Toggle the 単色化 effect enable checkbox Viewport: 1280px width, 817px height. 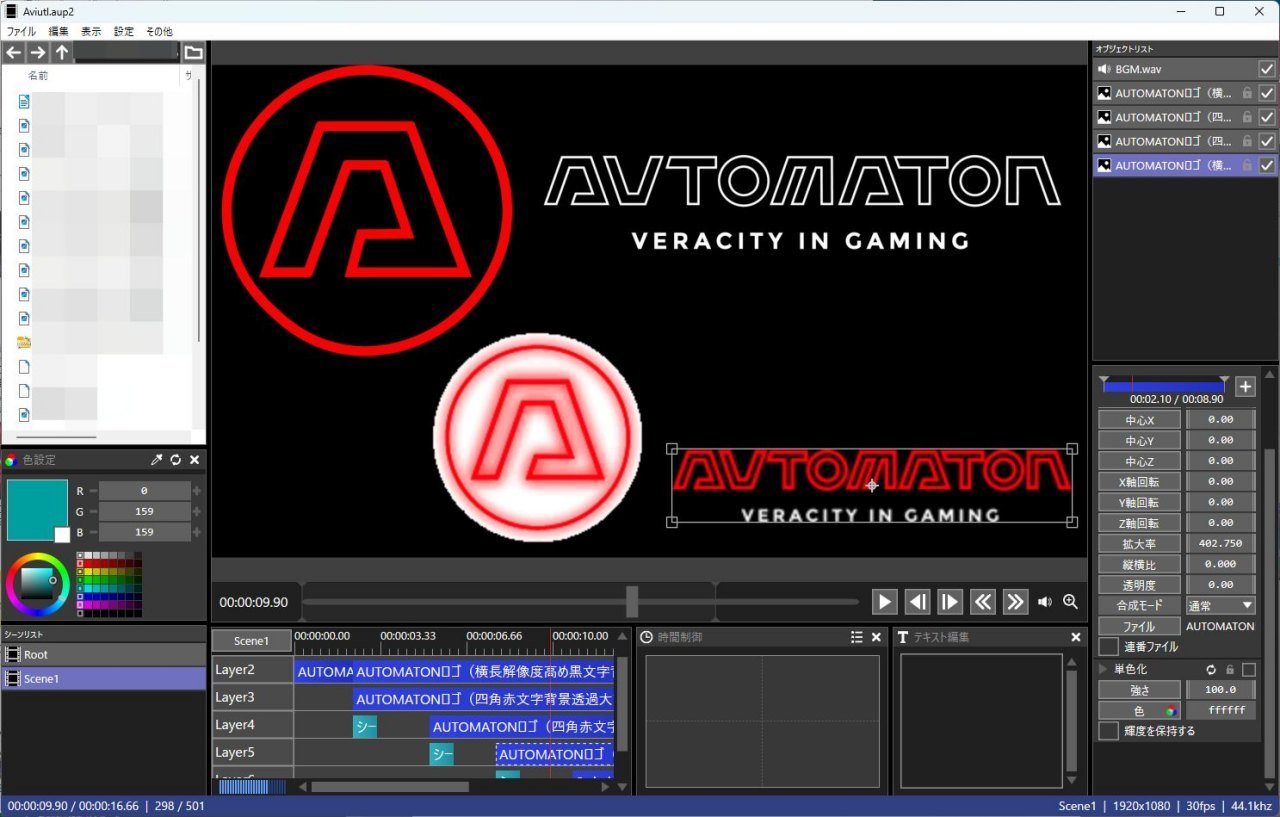pyautogui.click(x=1249, y=669)
